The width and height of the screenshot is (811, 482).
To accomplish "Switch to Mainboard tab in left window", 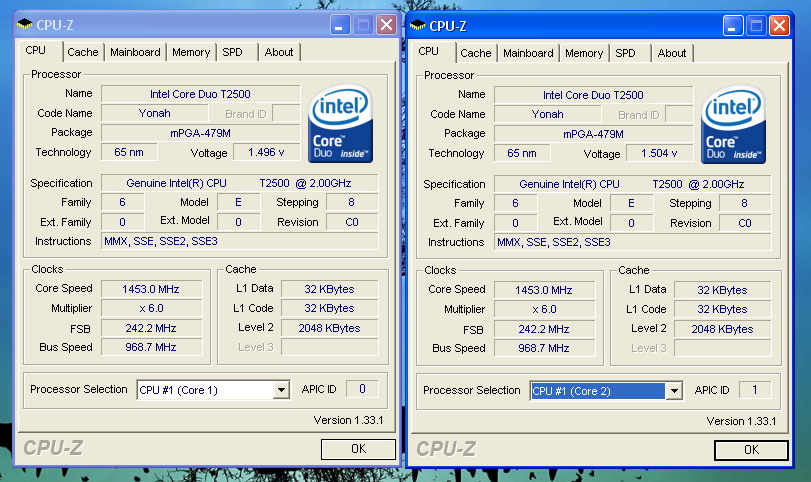I will point(135,52).
